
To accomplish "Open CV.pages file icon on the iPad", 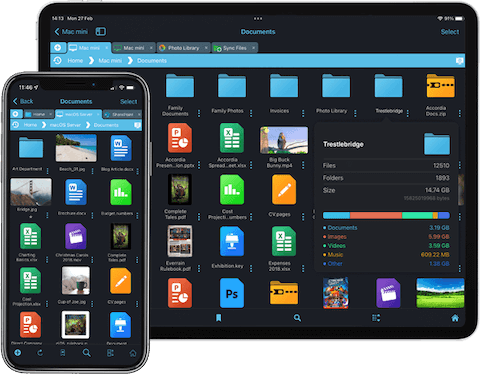I will 284,190.
